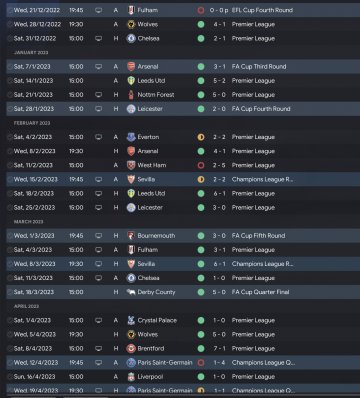Open the 2 - 5 West Ham result
Screen dimensions: 360x398
tap(219, 165)
